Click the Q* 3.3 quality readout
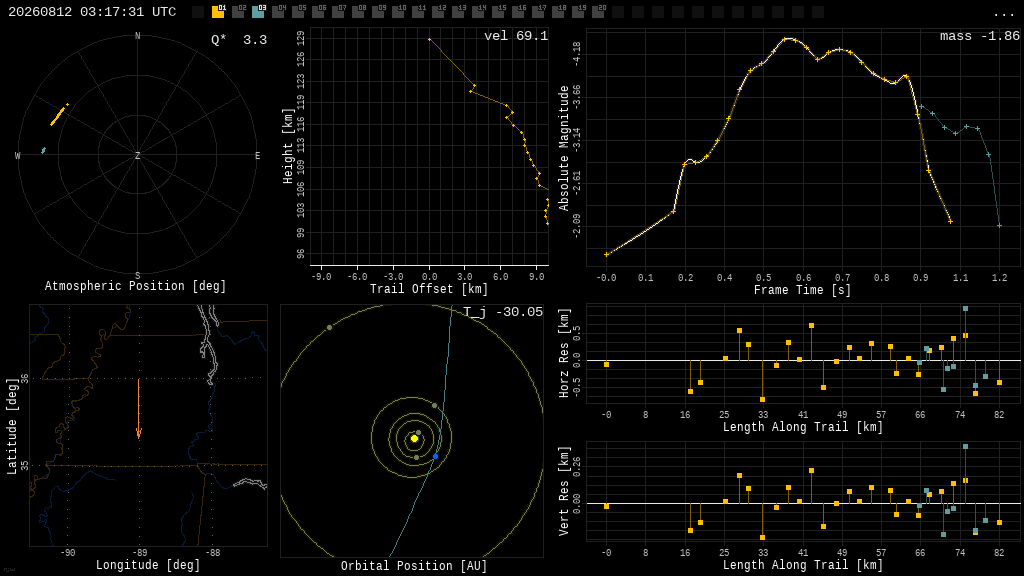This screenshot has height=576, width=1024. click(x=239, y=40)
